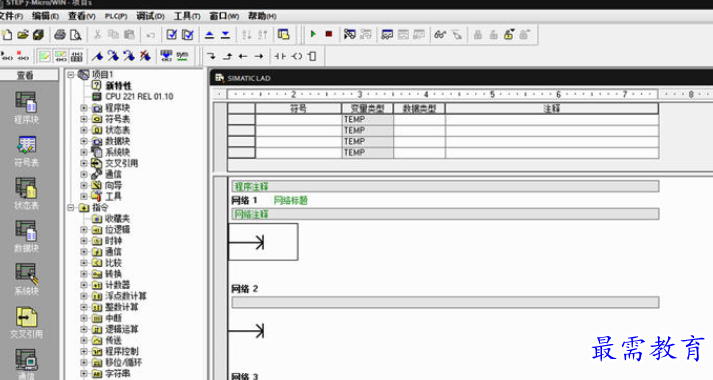Create a new project with toolbar icon
This screenshot has width=713, height=380.
[x=7, y=35]
